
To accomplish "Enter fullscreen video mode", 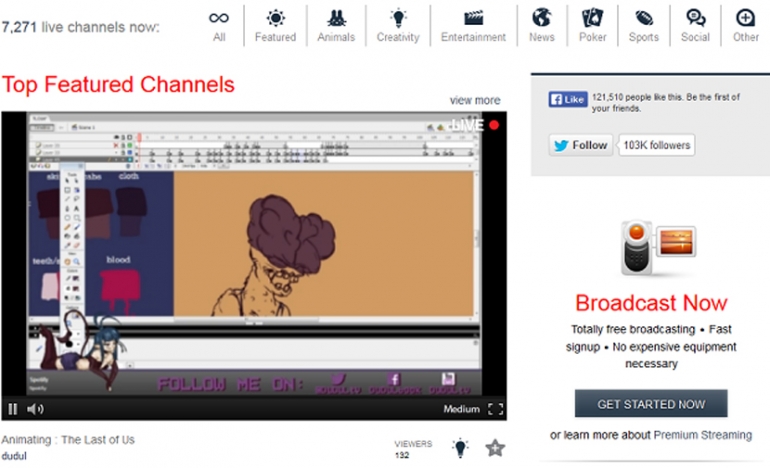I will [495, 409].
